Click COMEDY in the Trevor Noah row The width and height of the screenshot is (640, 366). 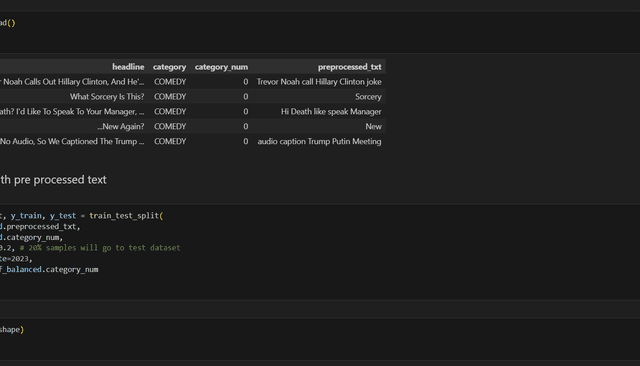pos(170,82)
